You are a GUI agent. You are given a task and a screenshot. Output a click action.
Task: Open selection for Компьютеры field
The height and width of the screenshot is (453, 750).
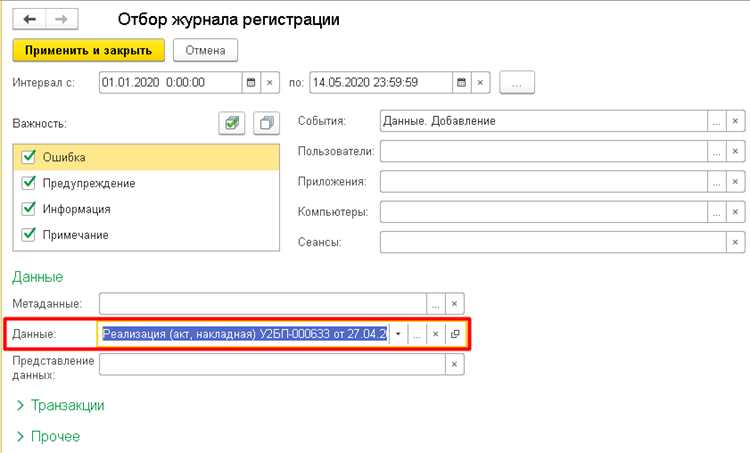[717, 212]
